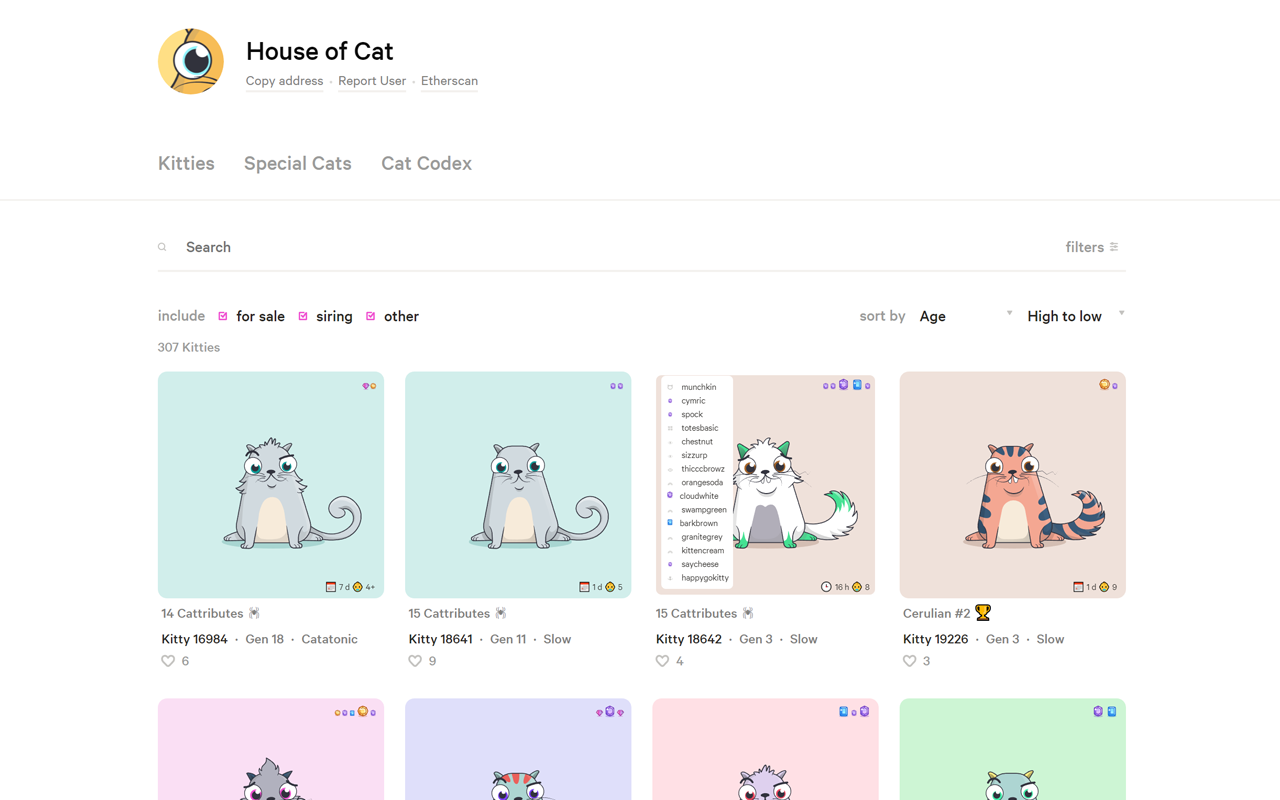The height and width of the screenshot is (800, 1280).
Task: Open Kitty 18642 name link
Action: click(688, 639)
